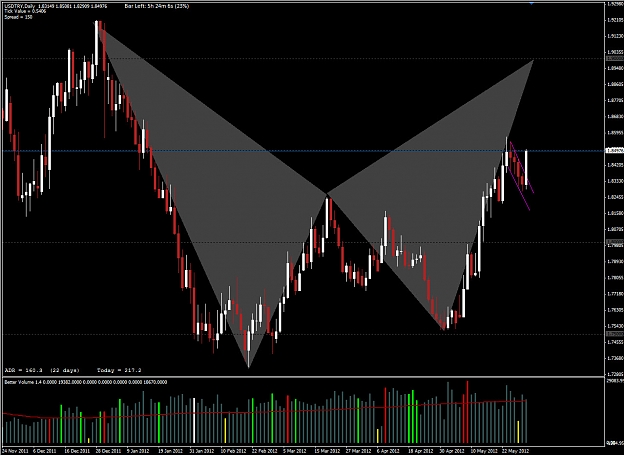
Task: Click the 15 Mar 2012 date label
Action: [326, 450]
